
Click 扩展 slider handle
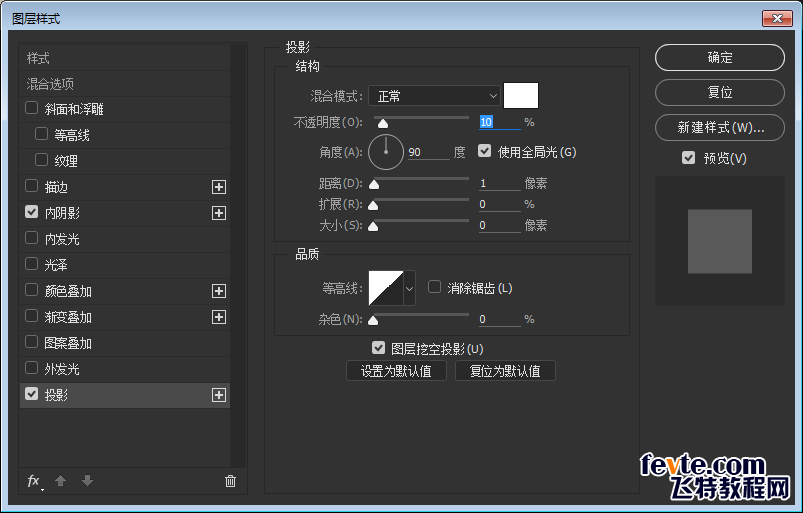373,205
